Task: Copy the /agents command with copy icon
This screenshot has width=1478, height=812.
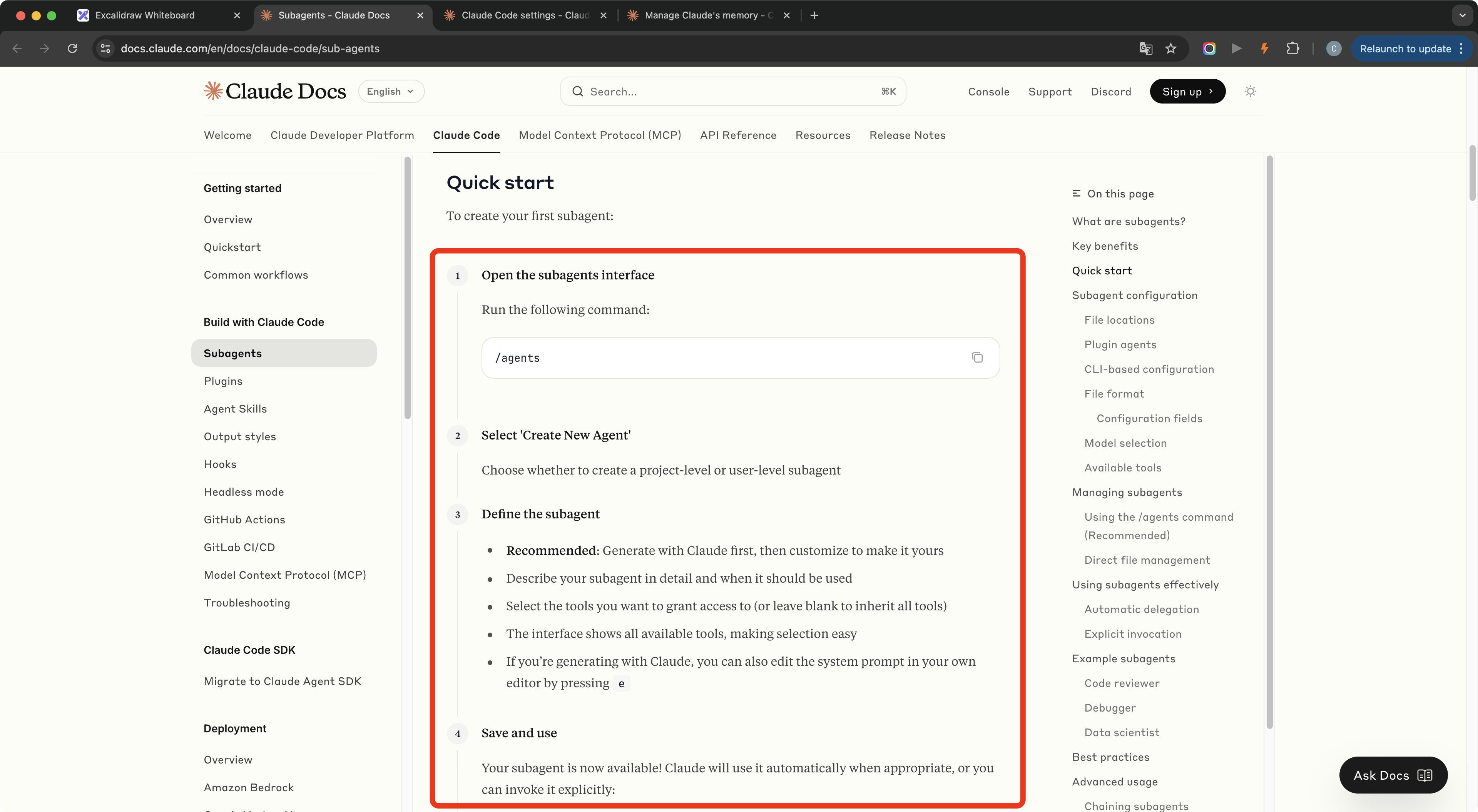Action: 977,358
